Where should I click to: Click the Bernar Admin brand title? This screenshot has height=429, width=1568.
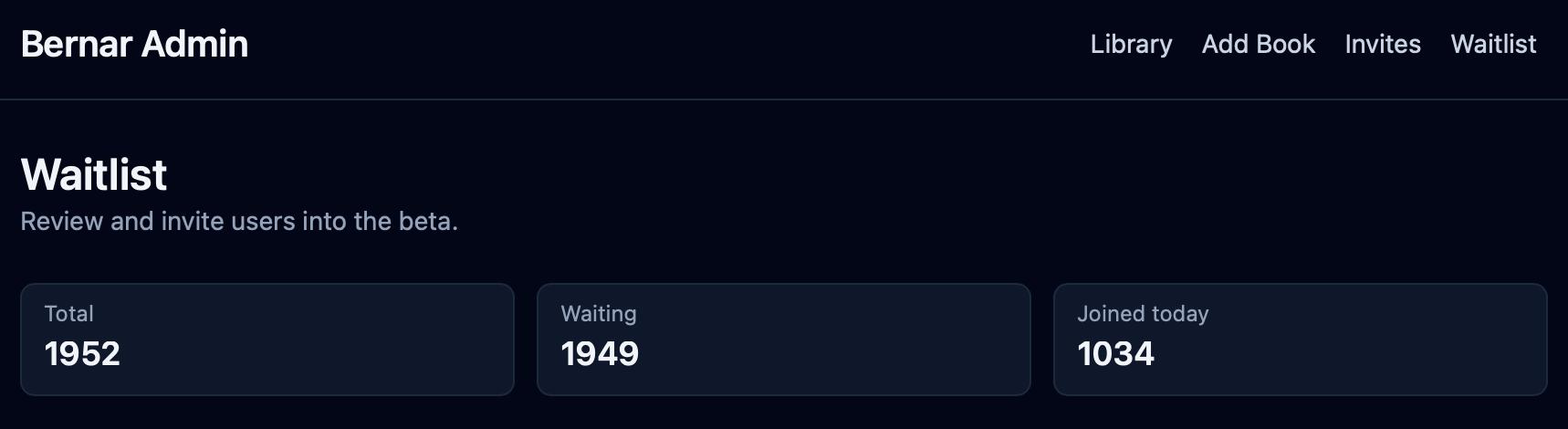(134, 44)
